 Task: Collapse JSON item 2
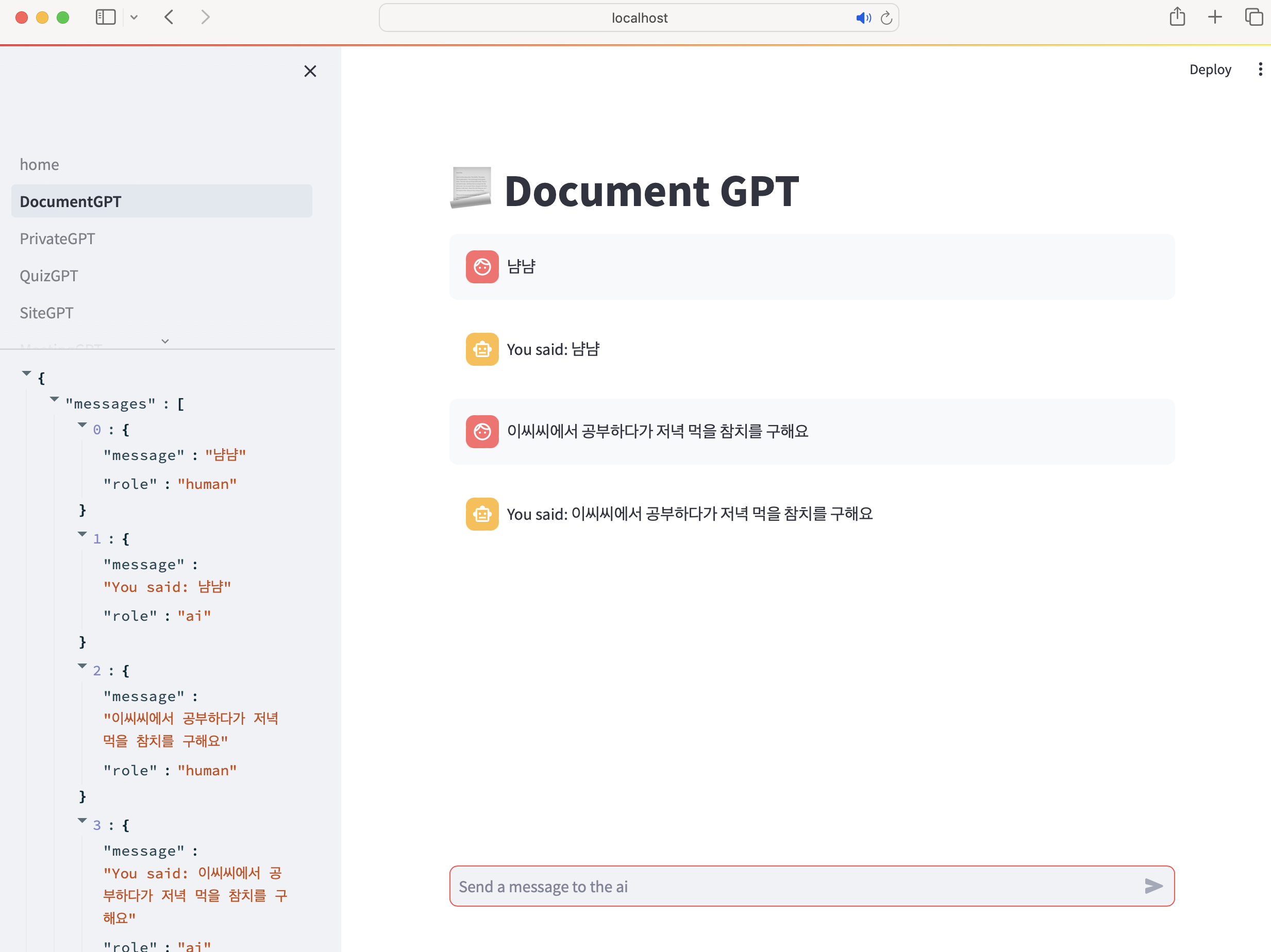[82, 666]
